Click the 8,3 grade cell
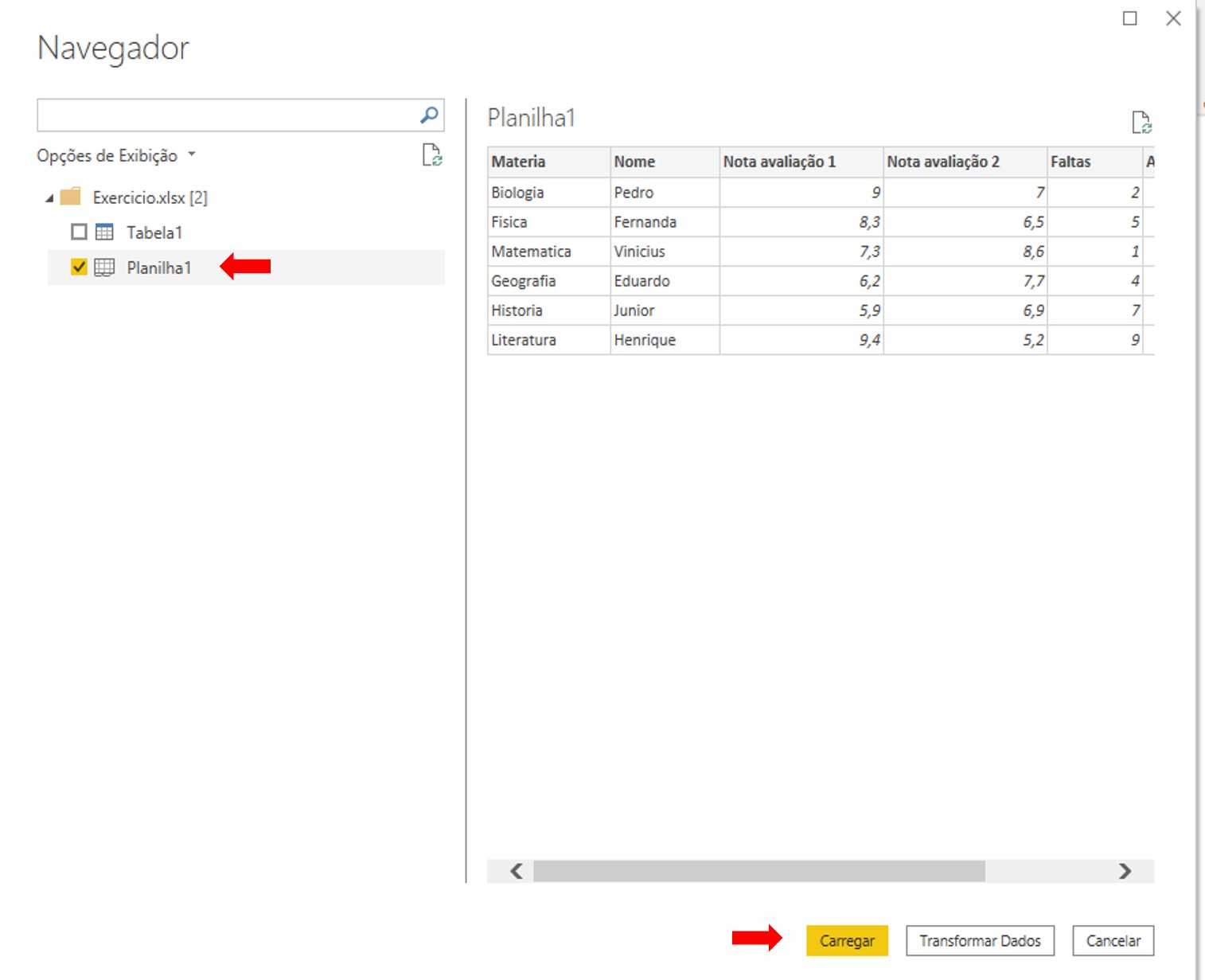 pyautogui.click(x=801, y=222)
